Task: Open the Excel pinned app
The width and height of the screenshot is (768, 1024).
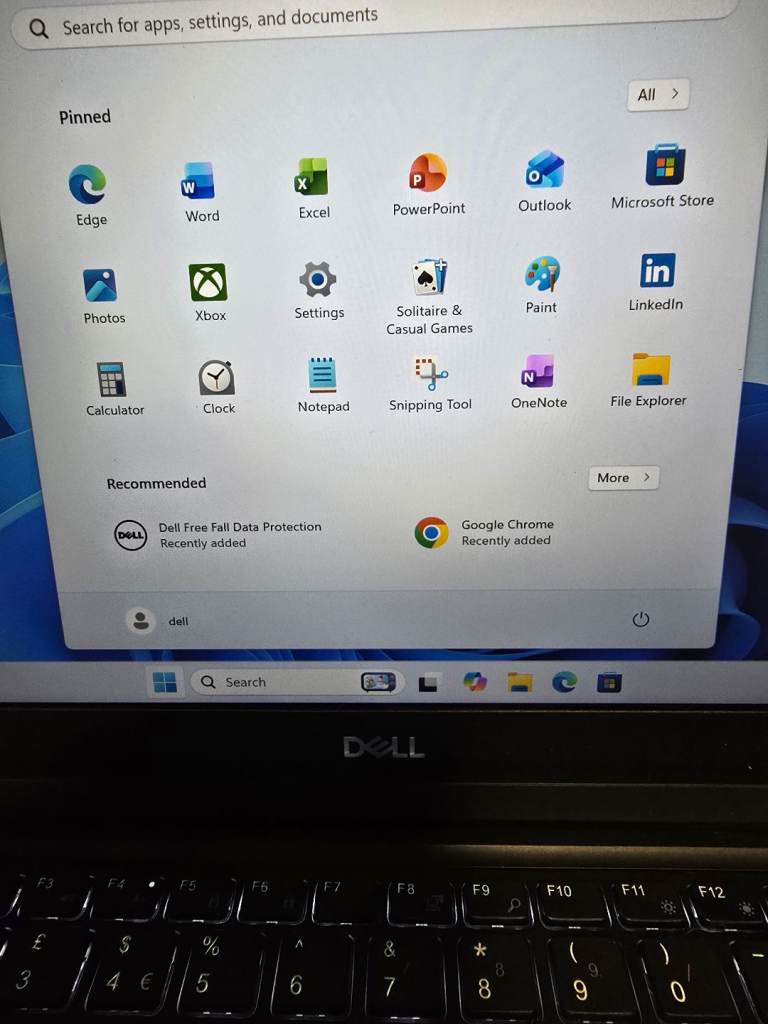Action: [x=312, y=178]
